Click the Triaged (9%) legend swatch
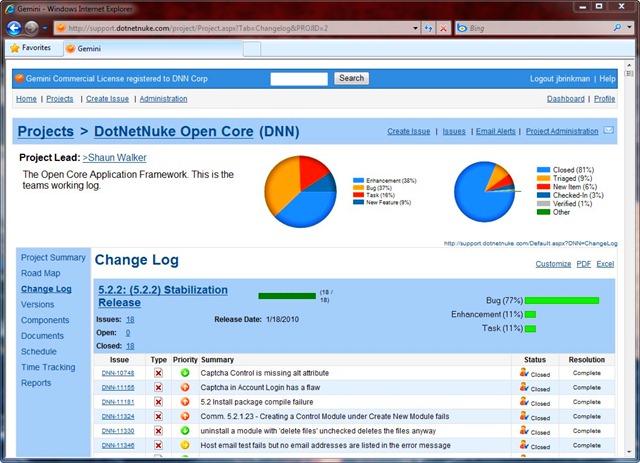 (543, 178)
